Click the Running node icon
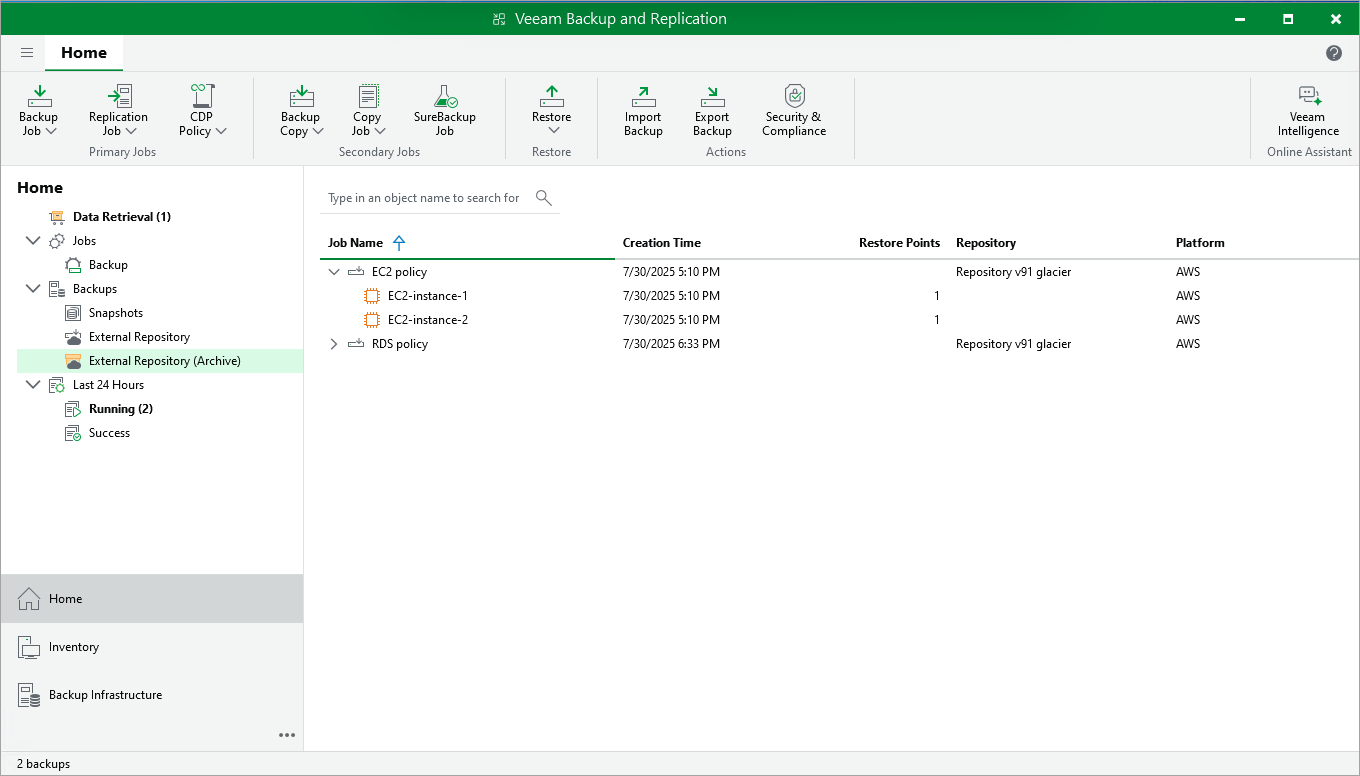The height and width of the screenshot is (776, 1360). click(x=72, y=409)
